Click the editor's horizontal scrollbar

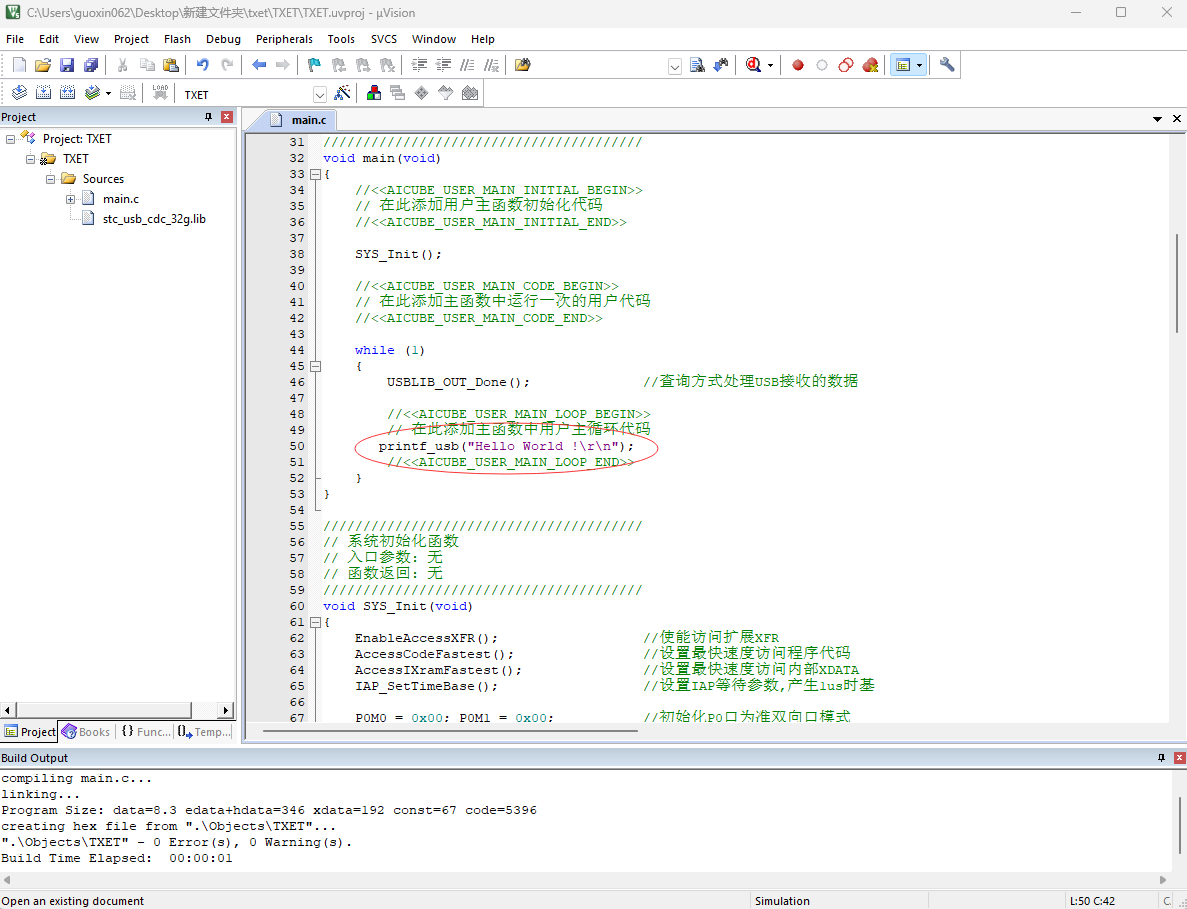(x=450, y=730)
